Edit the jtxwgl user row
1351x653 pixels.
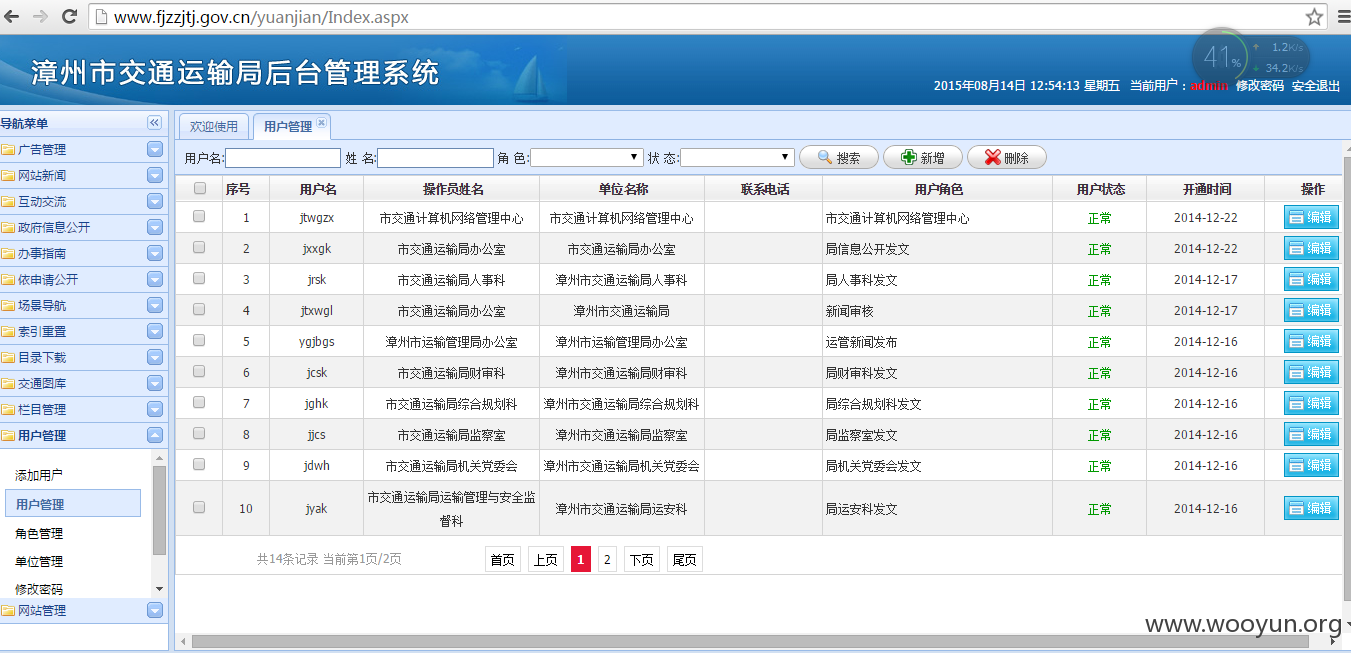pyautogui.click(x=1310, y=310)
